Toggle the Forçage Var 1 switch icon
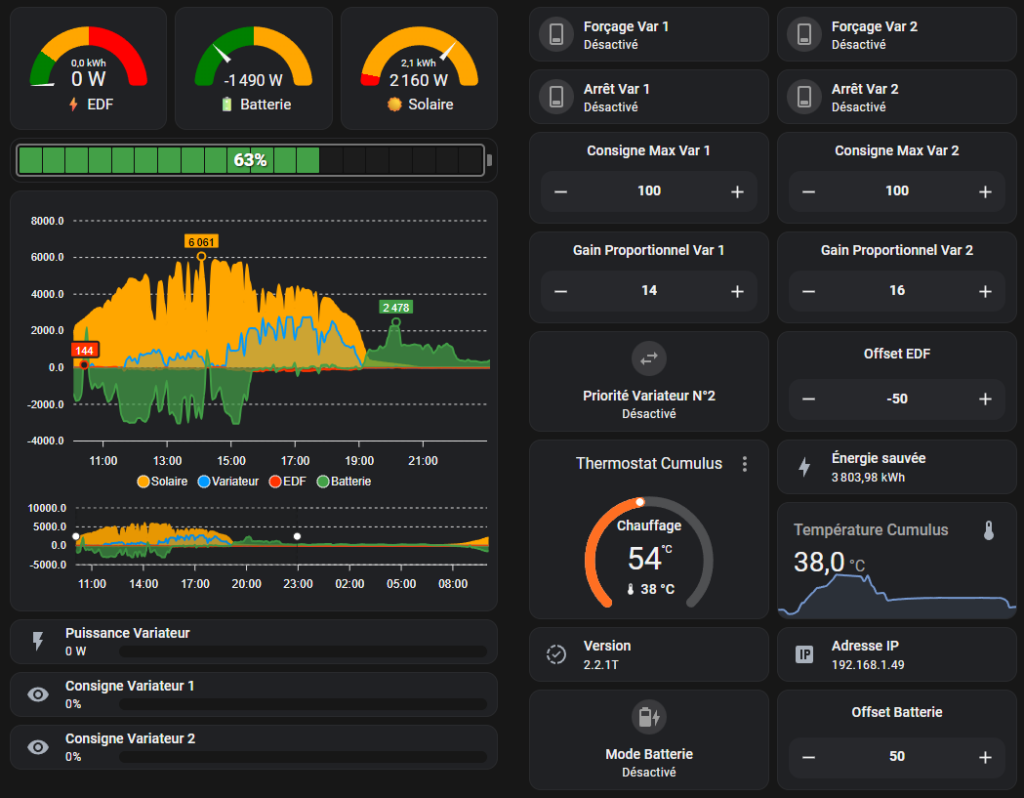Image resolution: width=1024 pixels, height=798 pixels. tap(556, 34)
